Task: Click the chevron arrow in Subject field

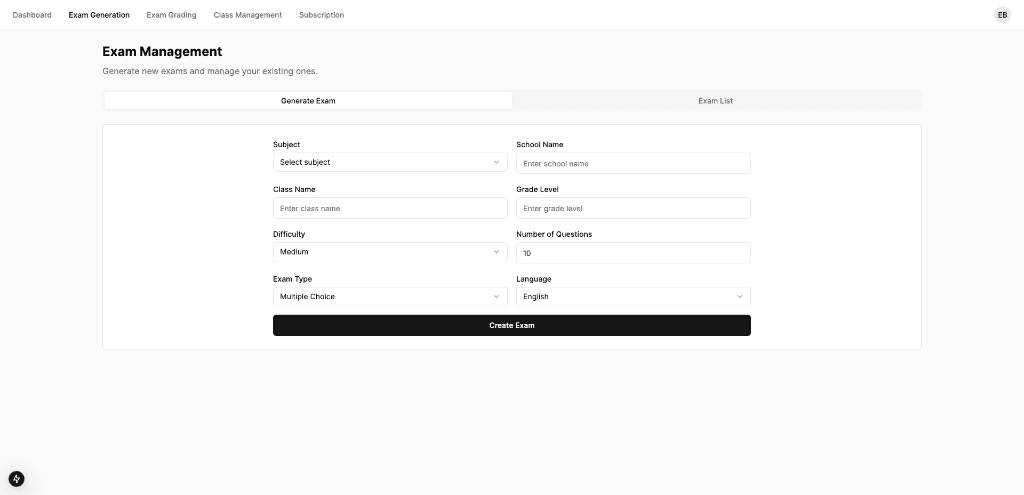Action: click(496, 162)
